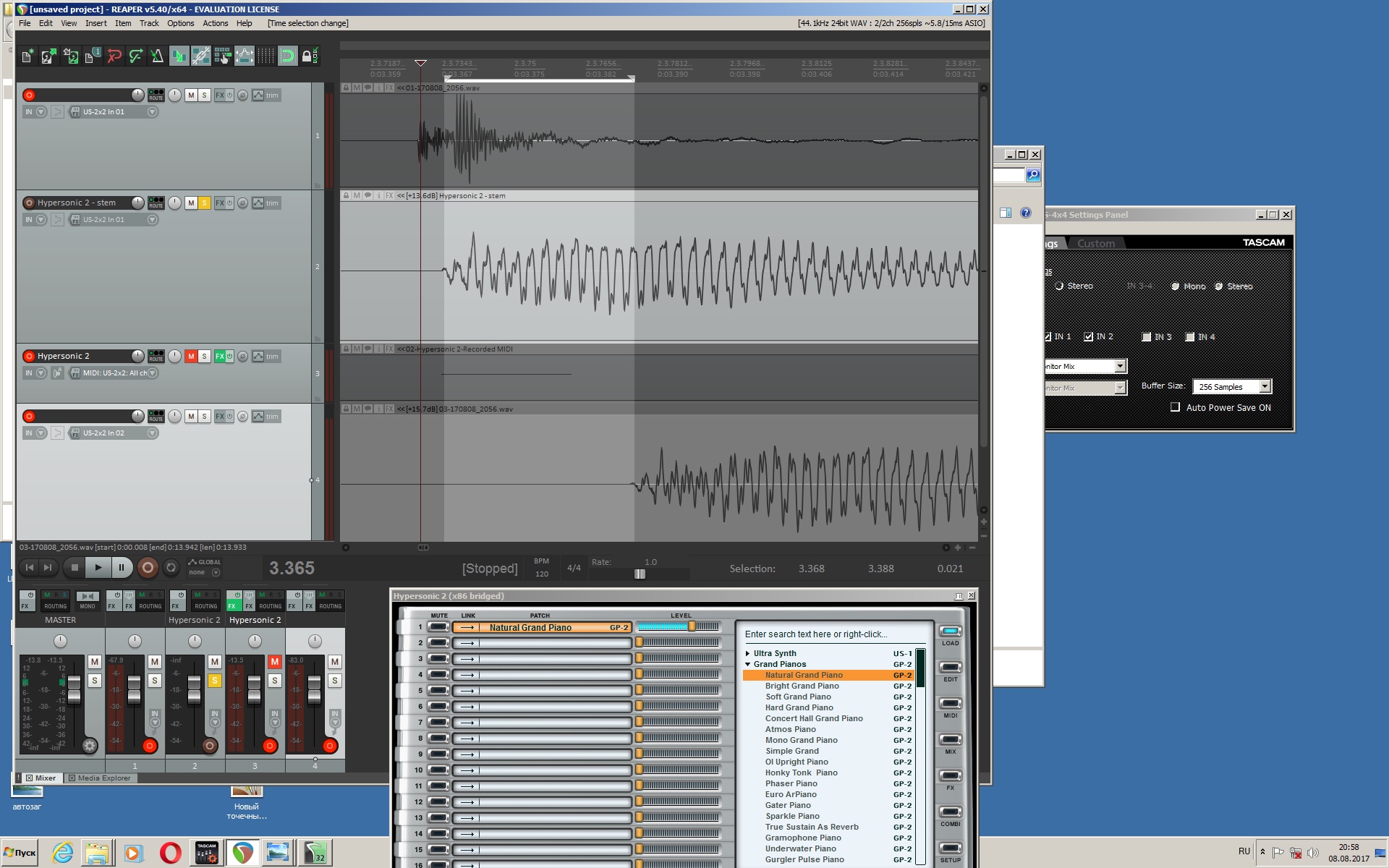Click the New Project toolbar icon
Screen dimensions: 1389x868
(27, 56)
